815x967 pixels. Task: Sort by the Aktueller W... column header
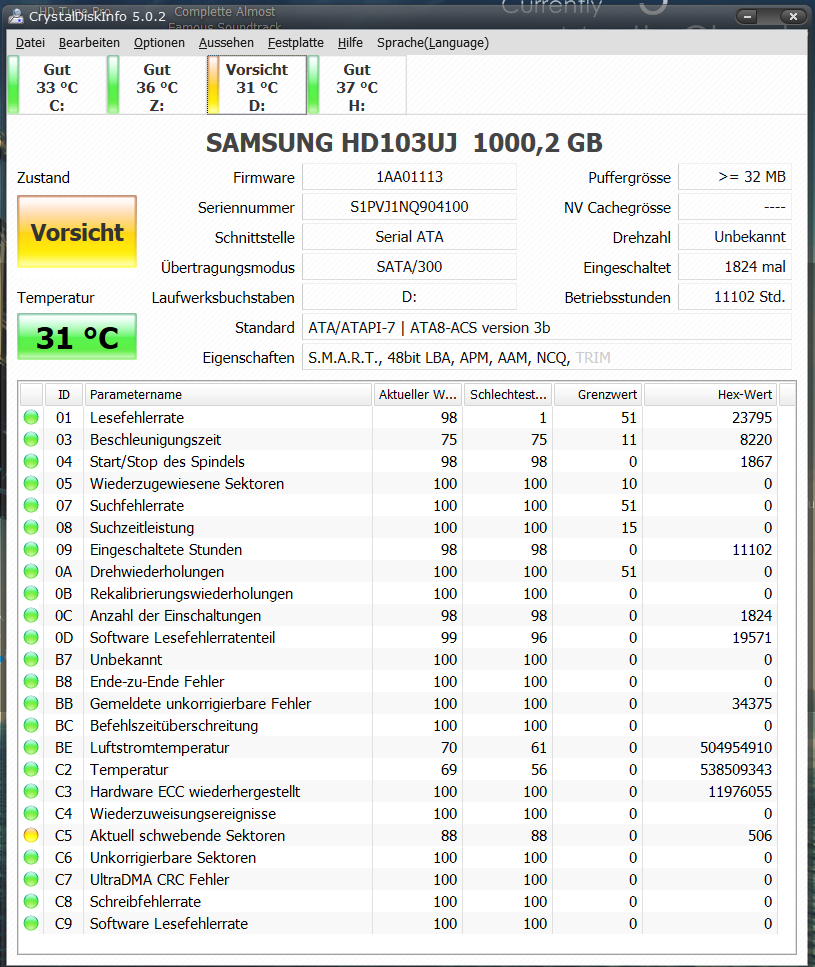coord(417,395)
